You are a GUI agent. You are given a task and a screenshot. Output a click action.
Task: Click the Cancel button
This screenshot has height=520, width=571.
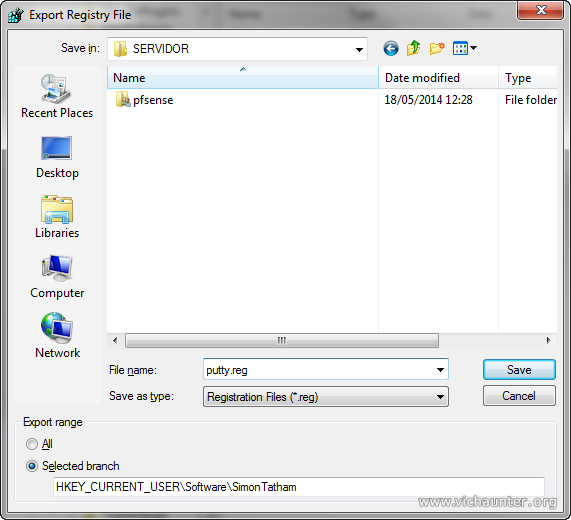[519, 395]
